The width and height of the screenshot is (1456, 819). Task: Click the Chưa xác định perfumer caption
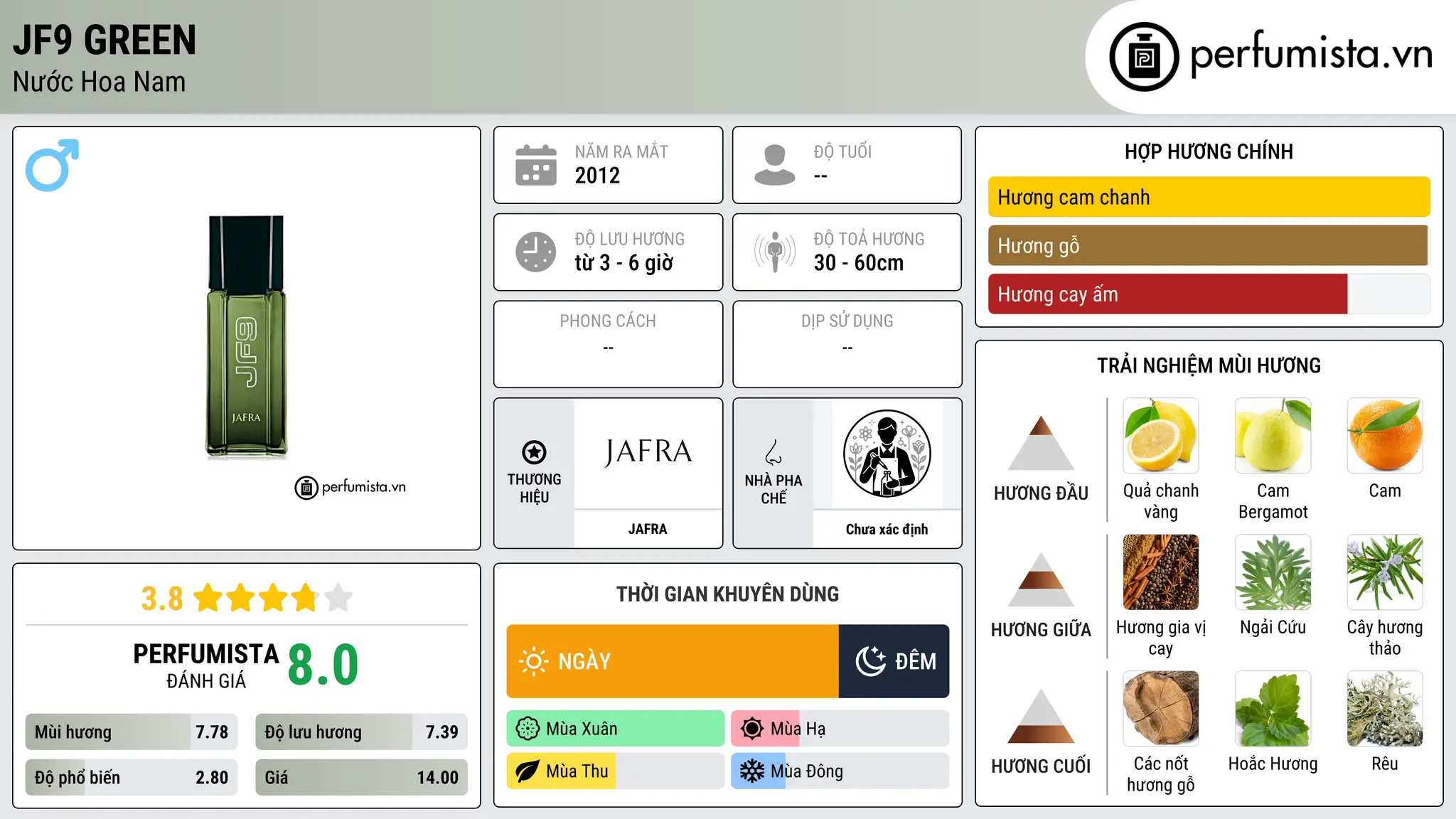(887, 529)
